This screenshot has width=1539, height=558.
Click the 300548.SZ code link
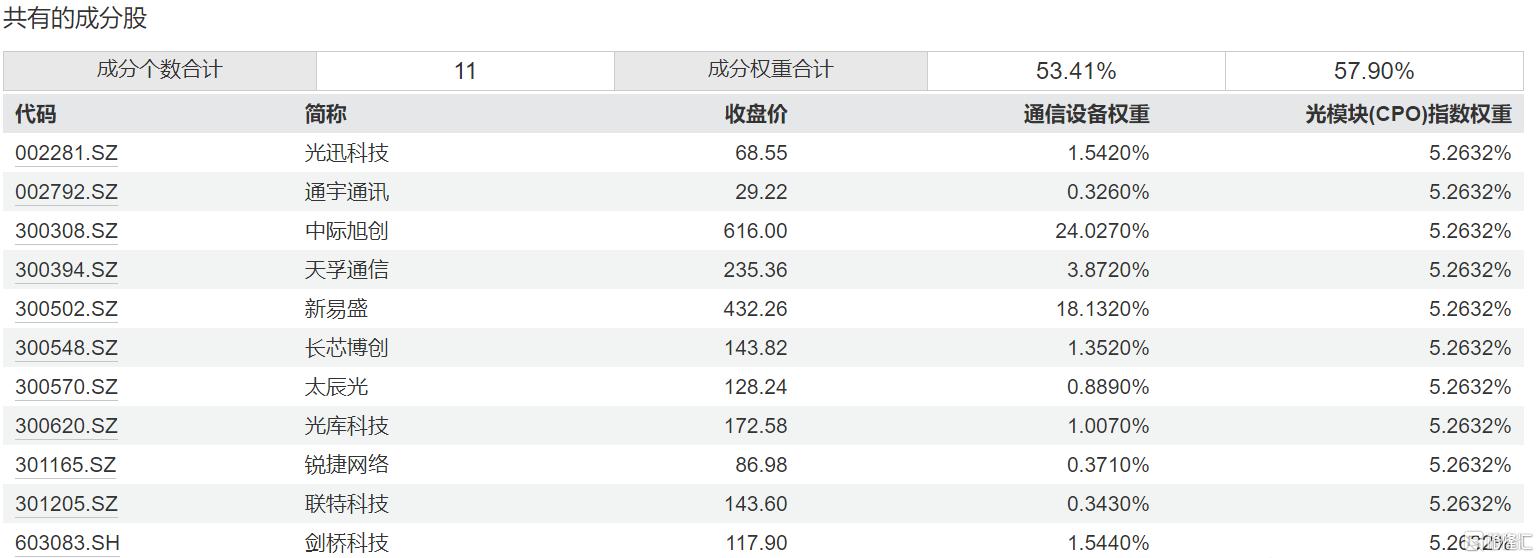pos(66,348)
